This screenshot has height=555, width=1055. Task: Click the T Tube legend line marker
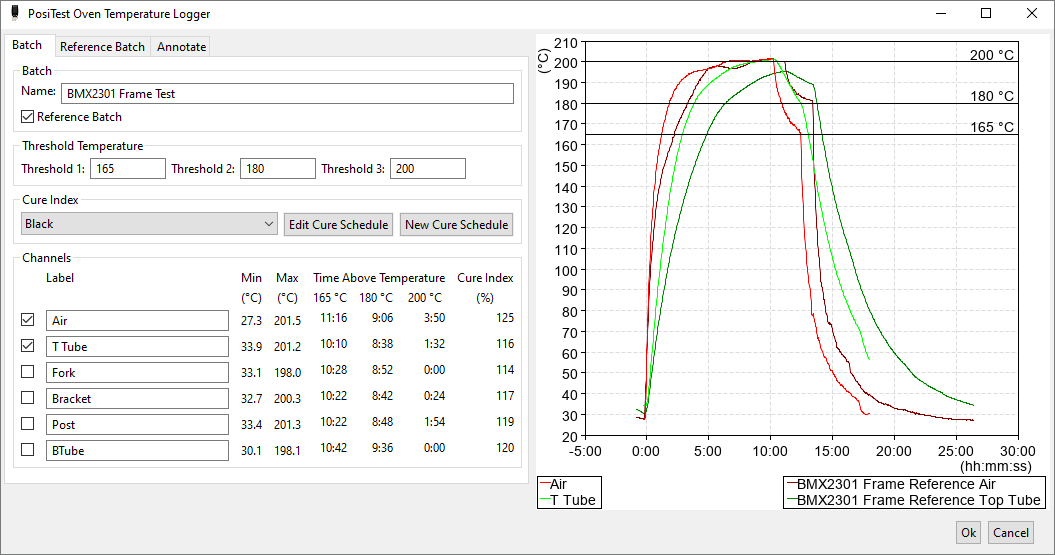(545, 501)
